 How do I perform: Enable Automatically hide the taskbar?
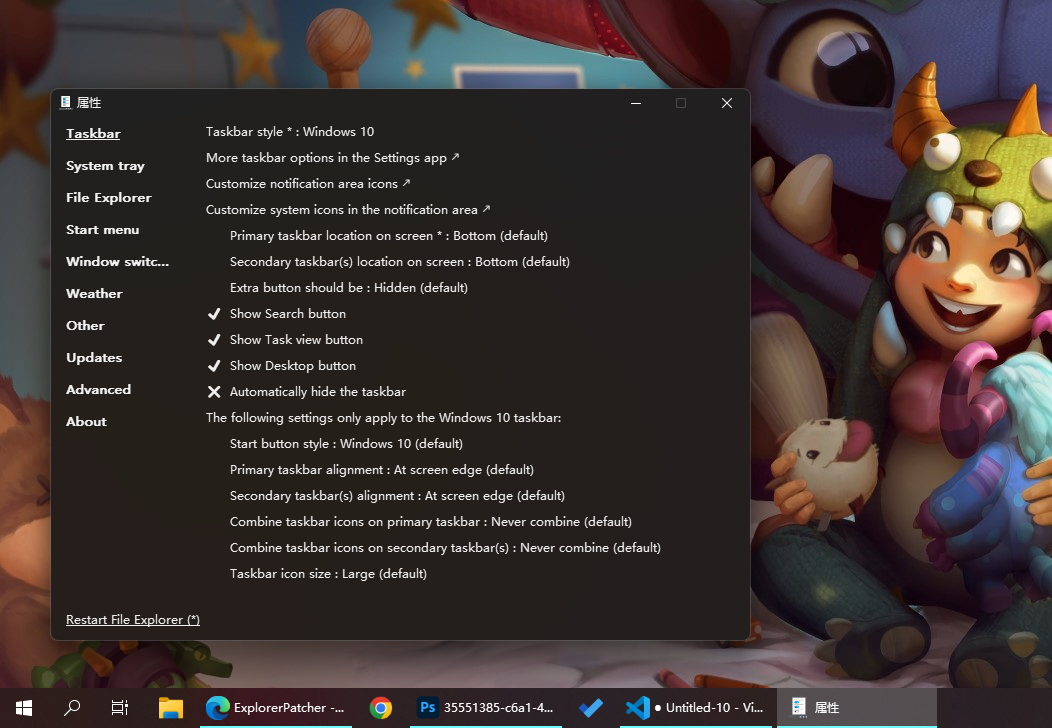(x=317, y=392)
